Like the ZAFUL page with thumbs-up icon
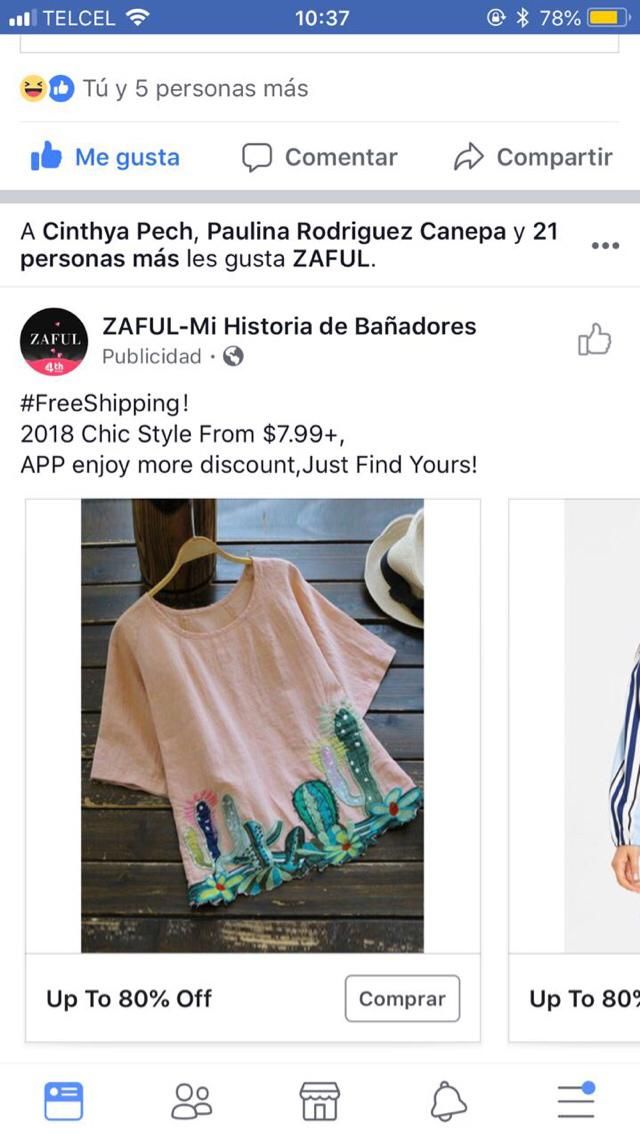 point(594,340)
